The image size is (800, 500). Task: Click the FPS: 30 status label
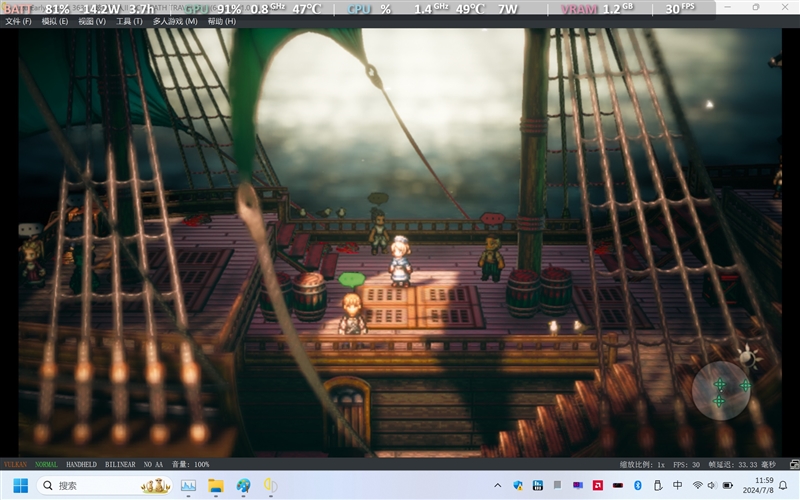tap(686, 464)
